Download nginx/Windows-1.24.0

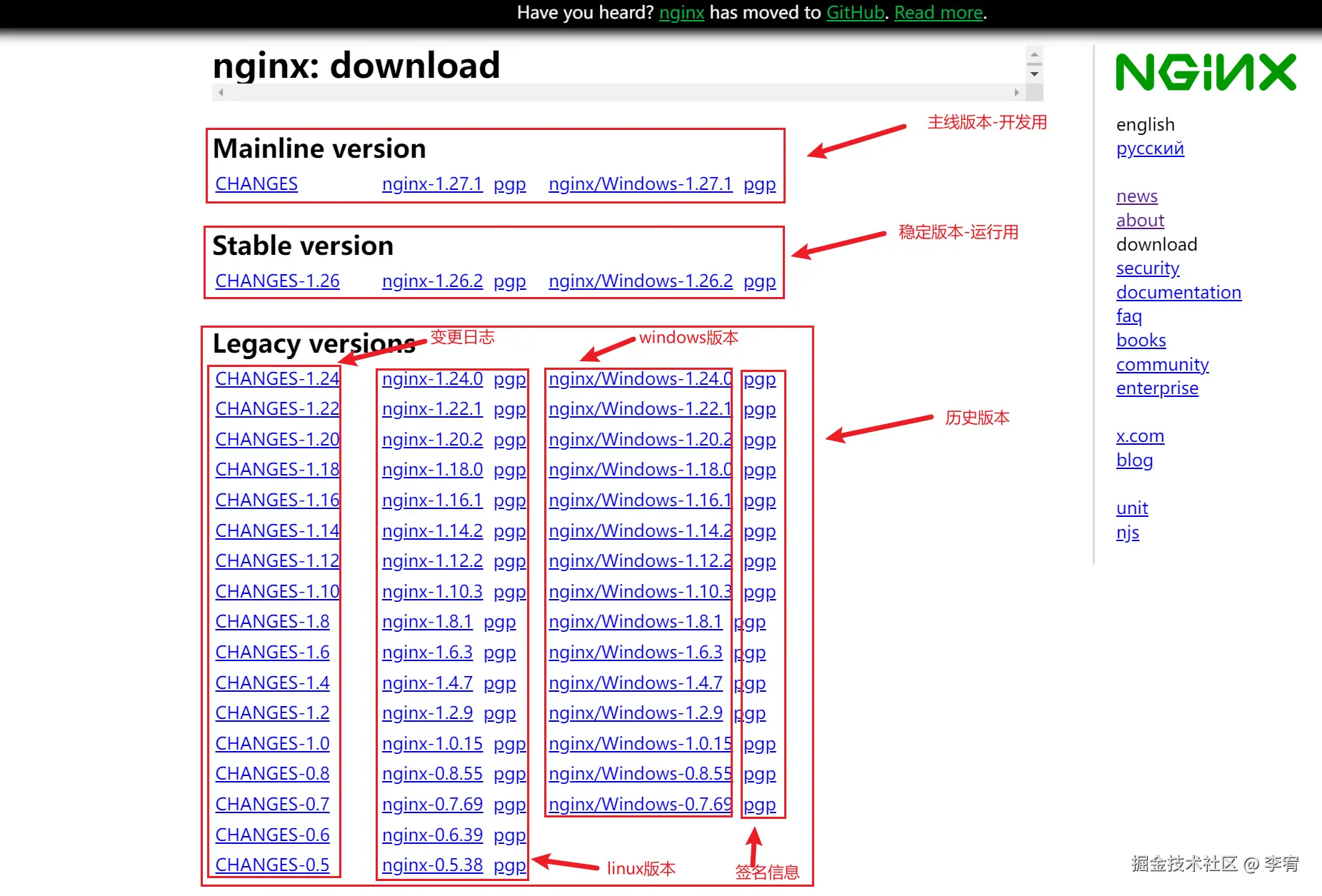point(641,379)
